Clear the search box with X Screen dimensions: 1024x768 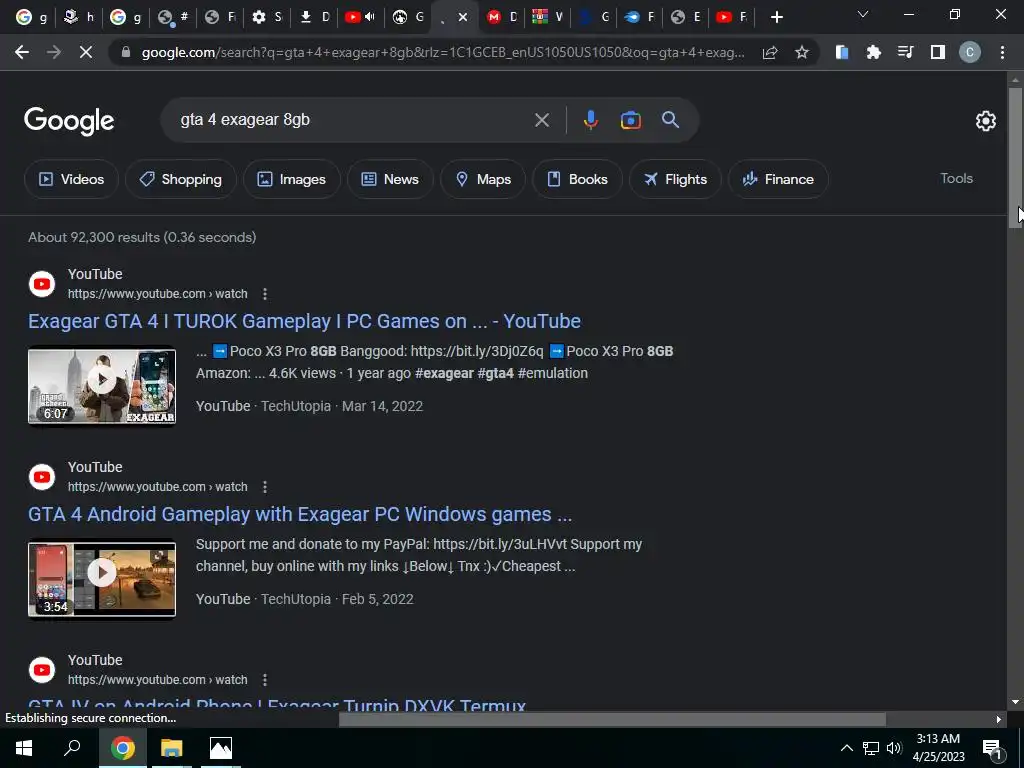tap(541, 120)
